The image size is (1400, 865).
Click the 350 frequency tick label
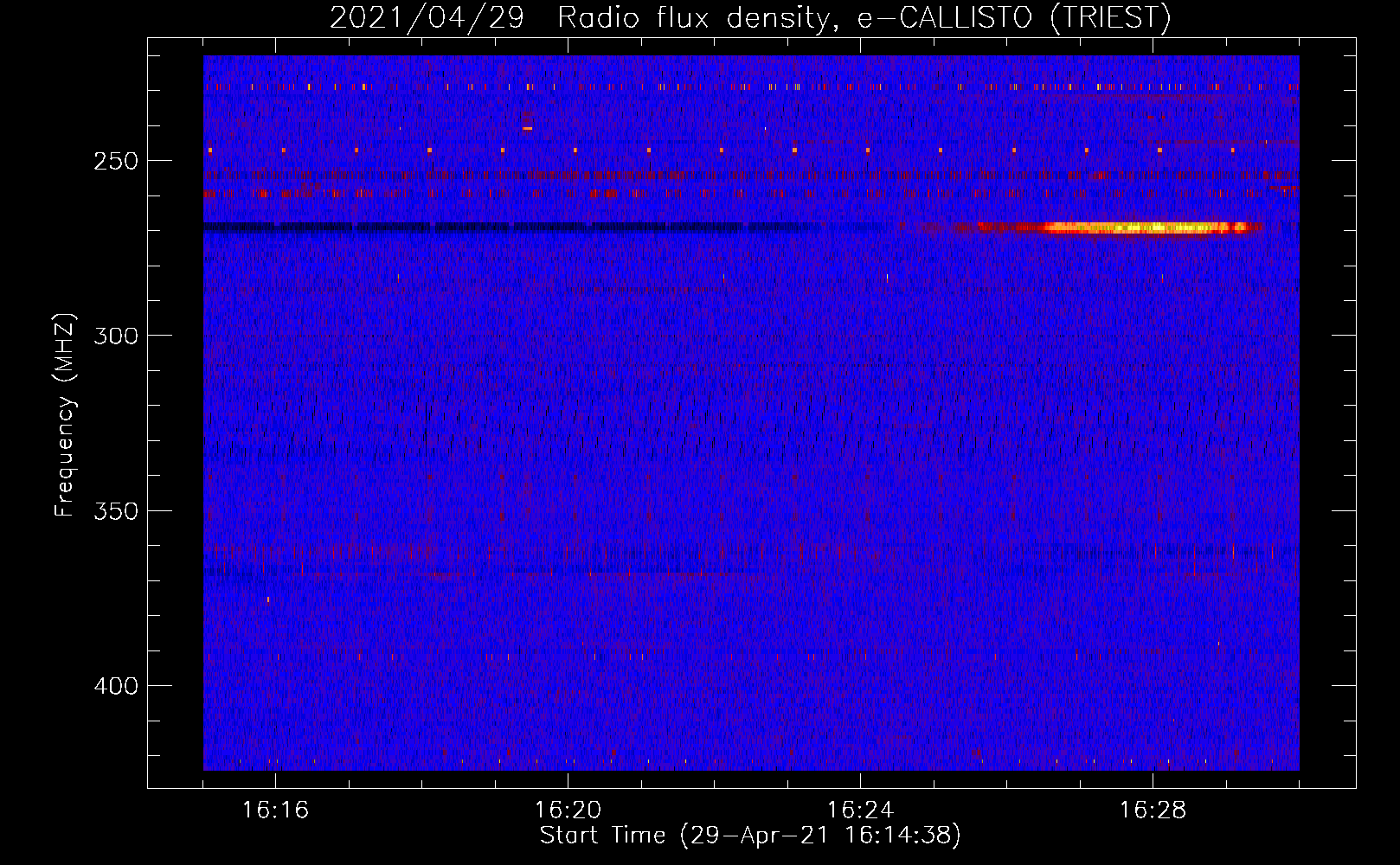(116, 510)
